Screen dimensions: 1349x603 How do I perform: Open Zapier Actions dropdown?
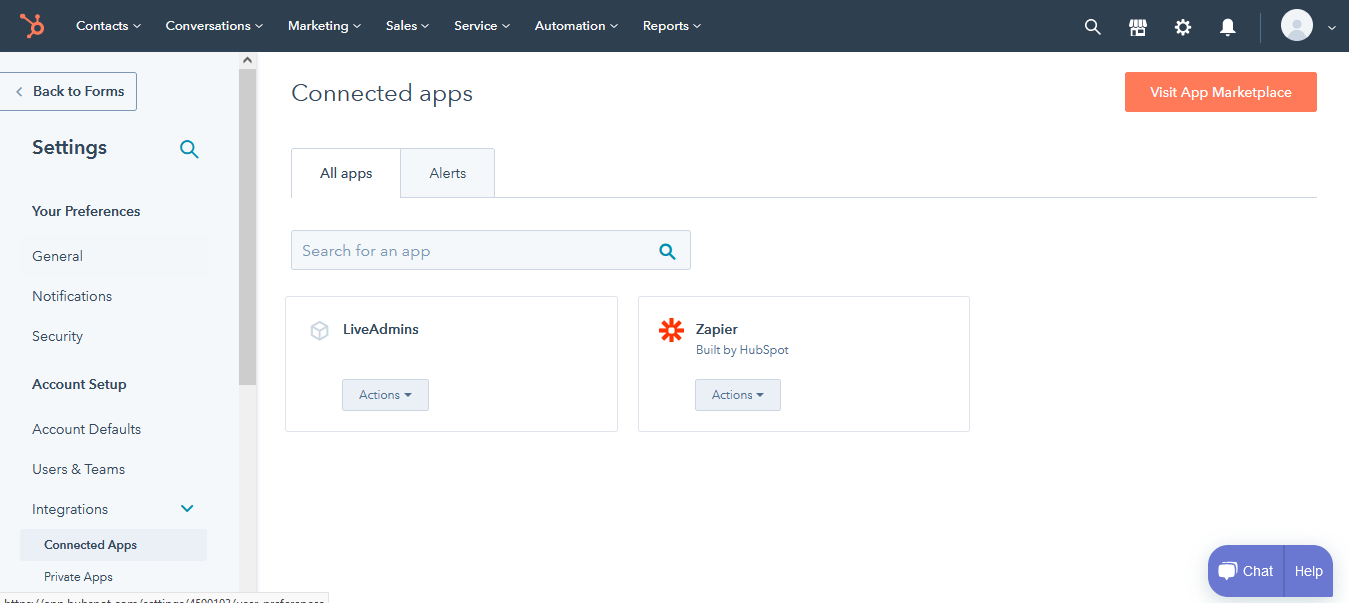coord(738,395)
